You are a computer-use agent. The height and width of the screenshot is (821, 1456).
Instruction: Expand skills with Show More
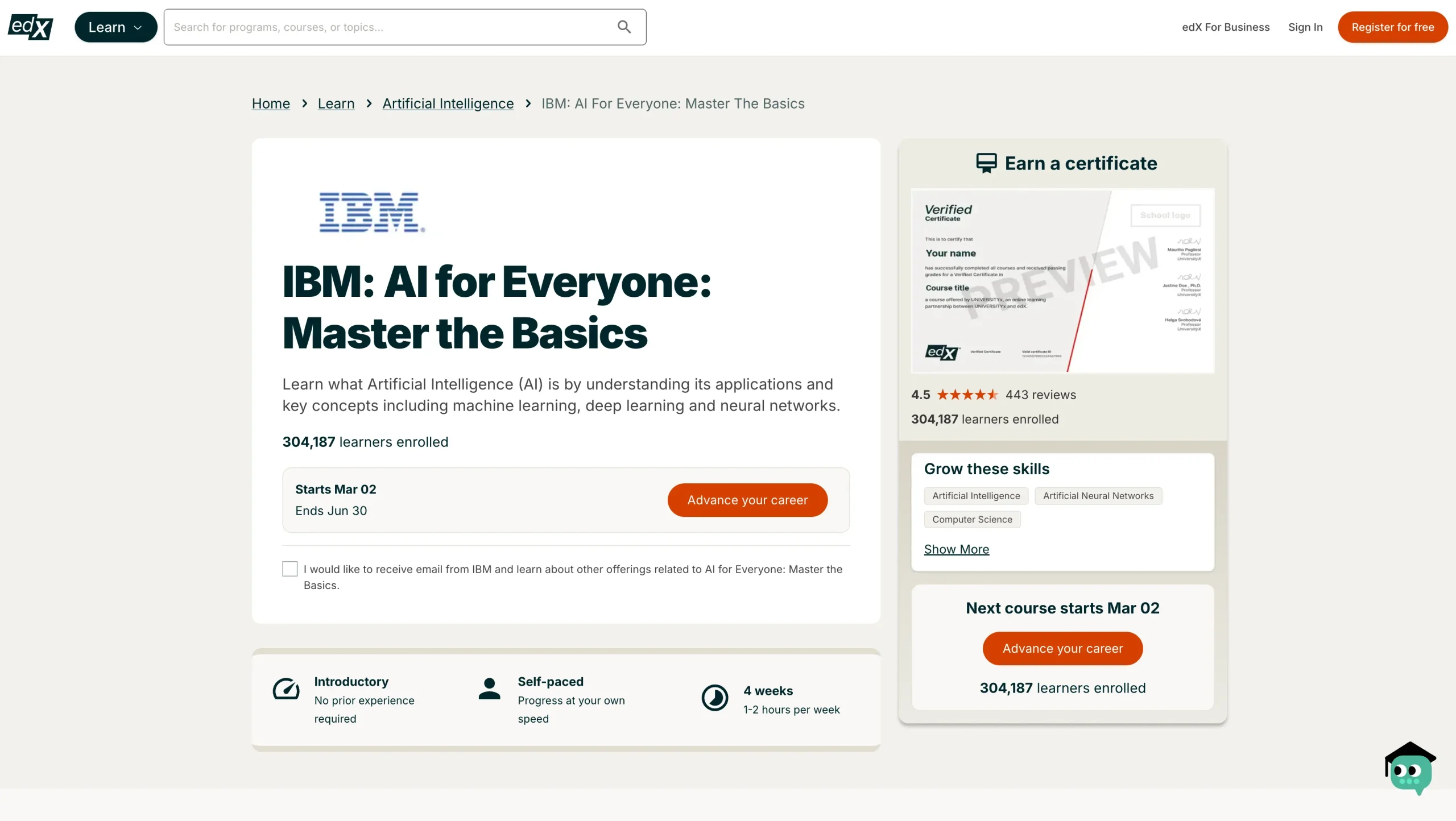pyautogui.click(x=956, y=549)
